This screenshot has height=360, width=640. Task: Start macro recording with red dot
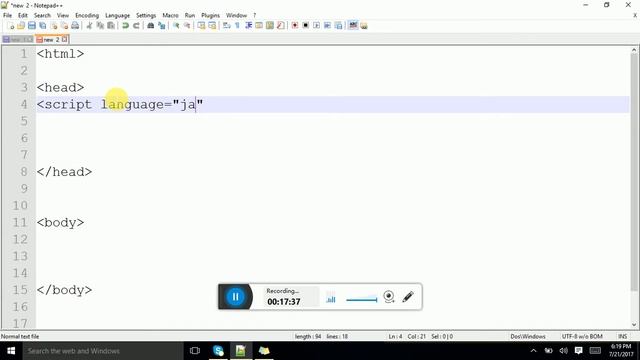tap(295, 25)
